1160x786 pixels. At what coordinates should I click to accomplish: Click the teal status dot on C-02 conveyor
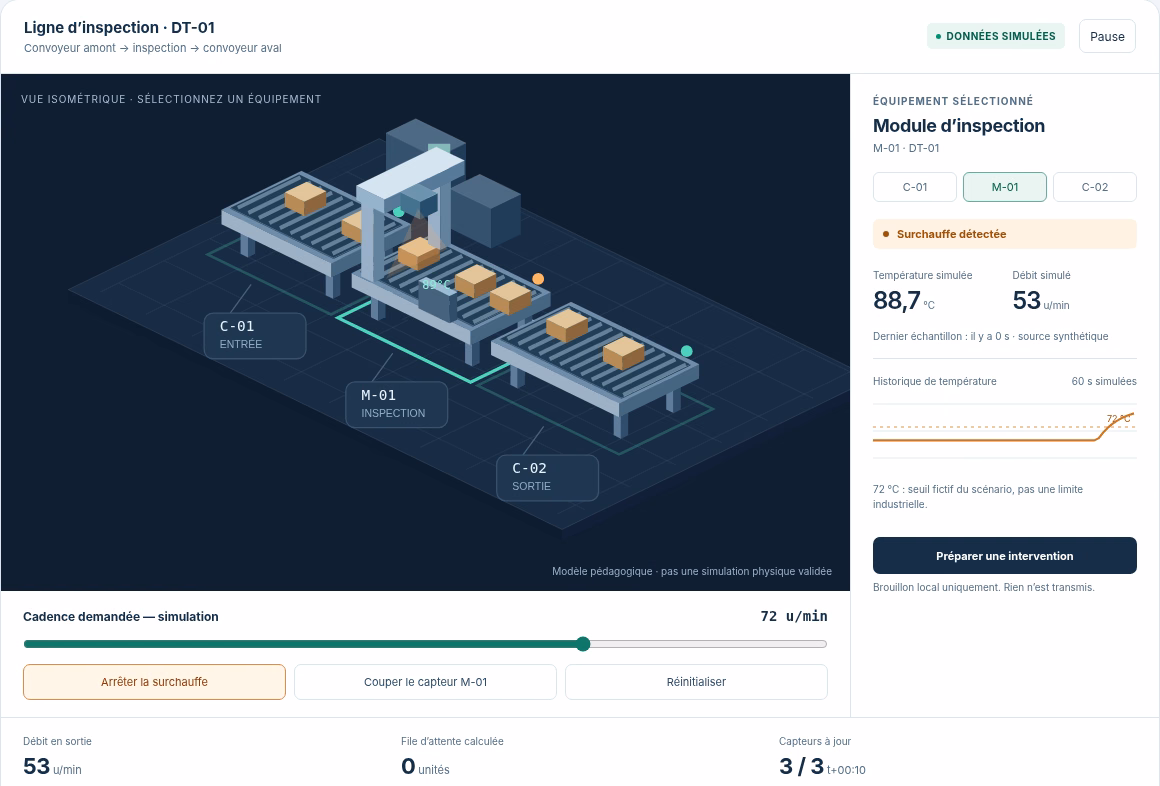point(687,351)
